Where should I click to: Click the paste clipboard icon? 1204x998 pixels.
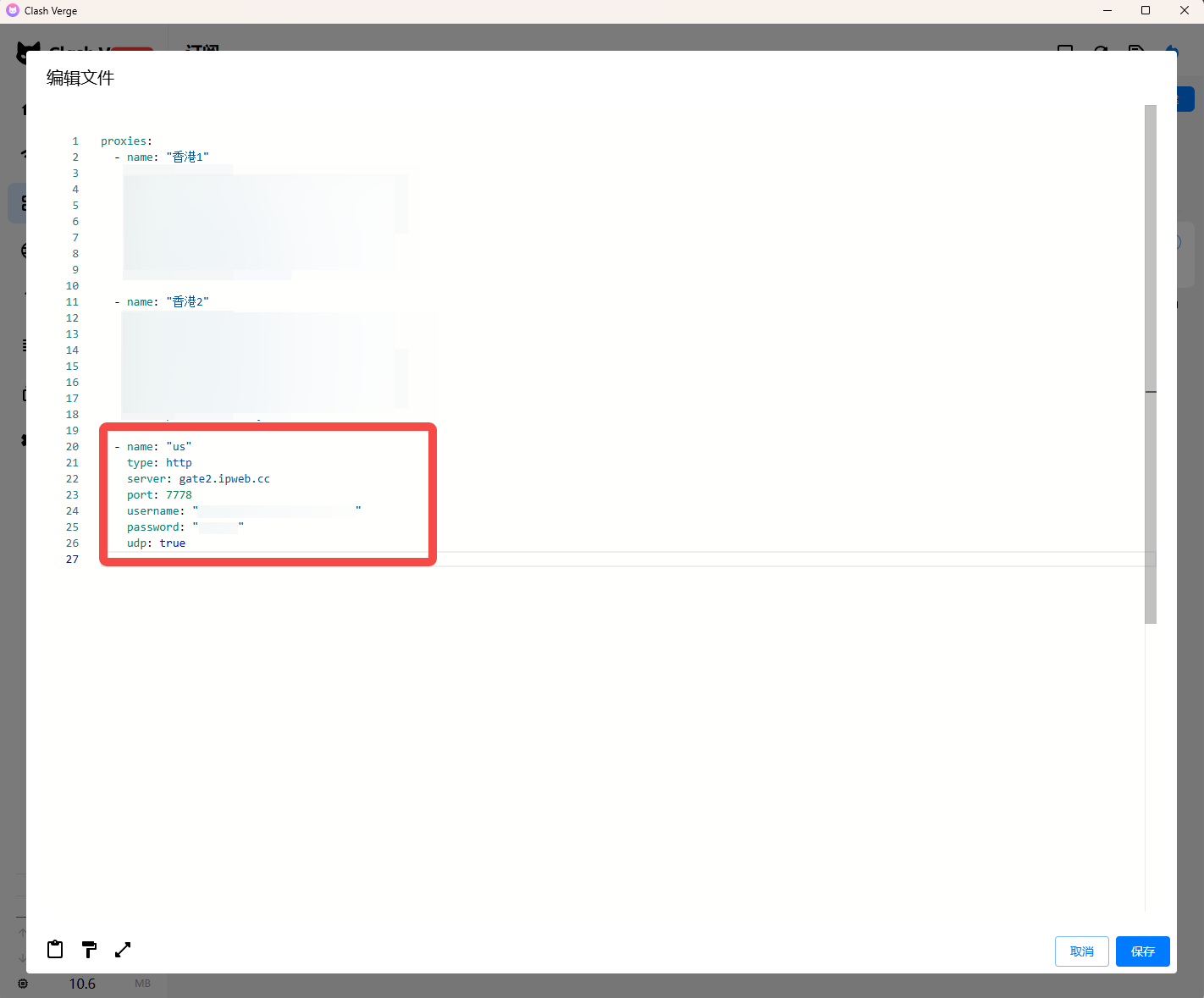55,950
